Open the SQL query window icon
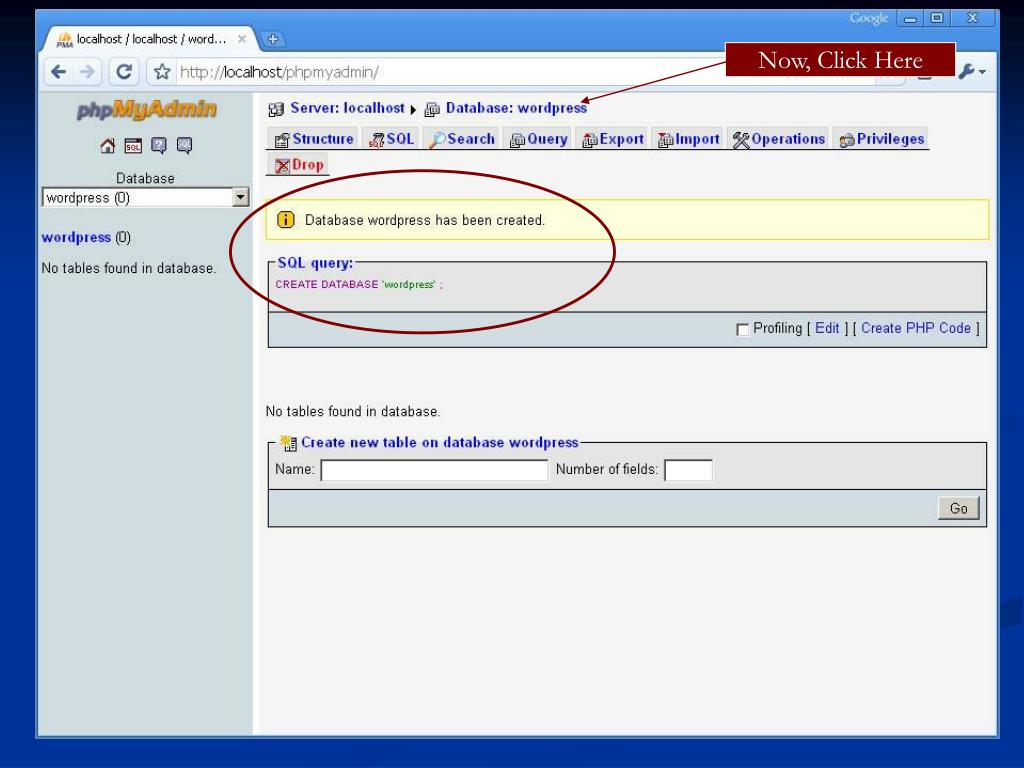This screenshot has height=768, width=1024. [x=133, y=146]
